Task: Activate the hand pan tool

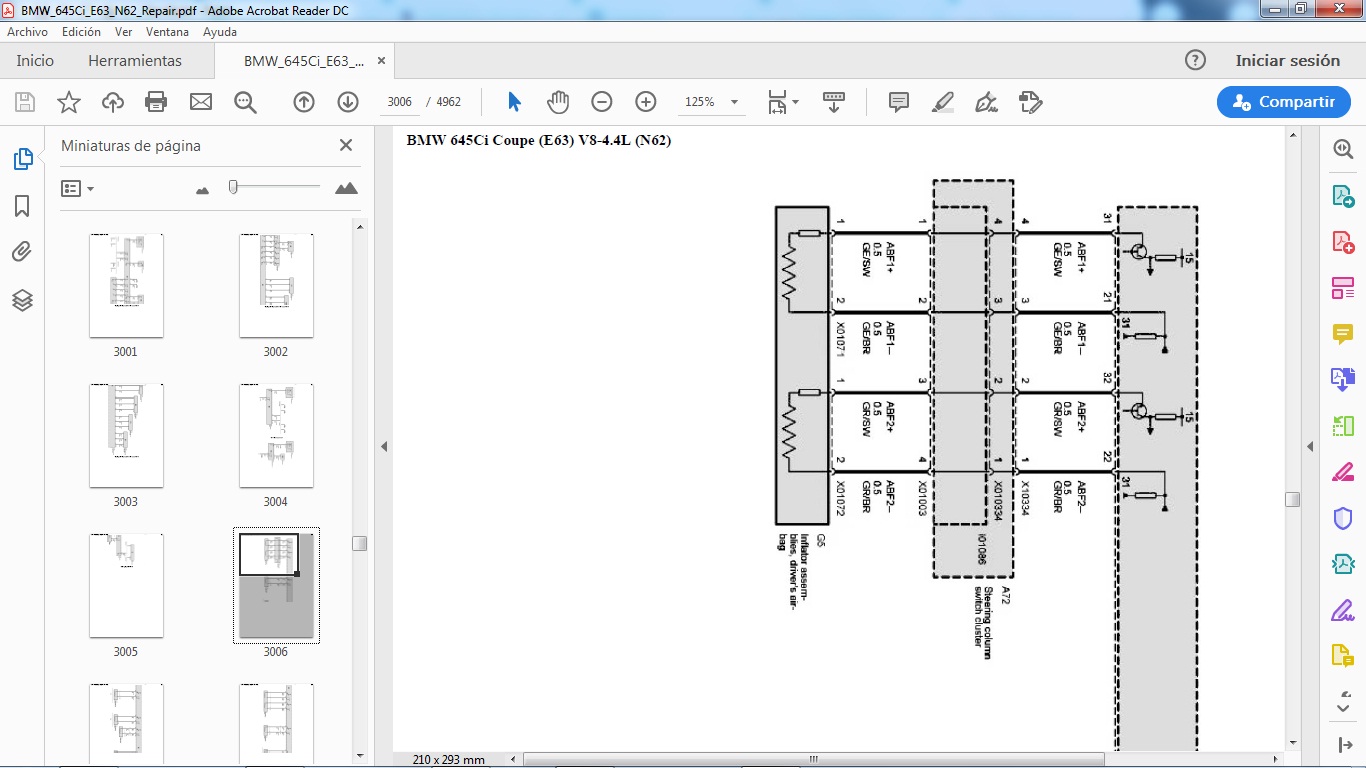Action: [557, 102]
